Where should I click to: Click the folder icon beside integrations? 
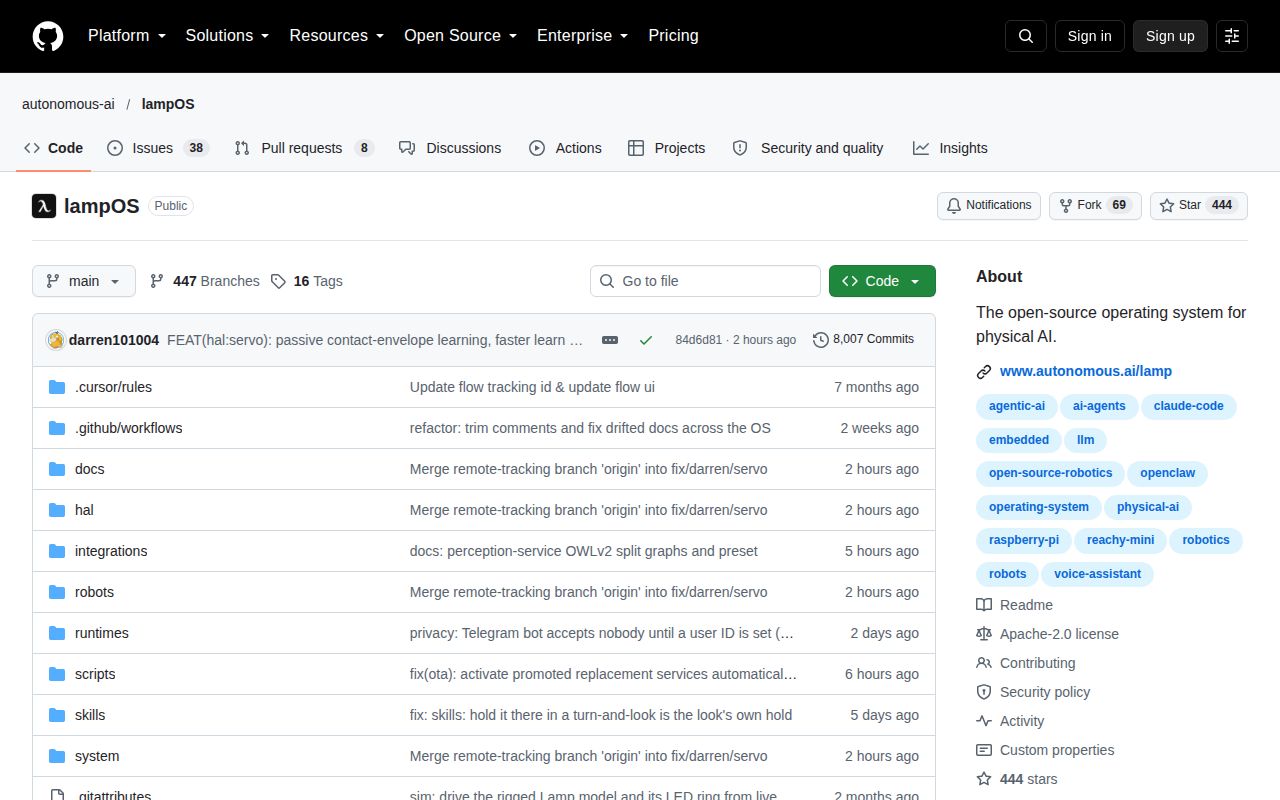(57, 551)
